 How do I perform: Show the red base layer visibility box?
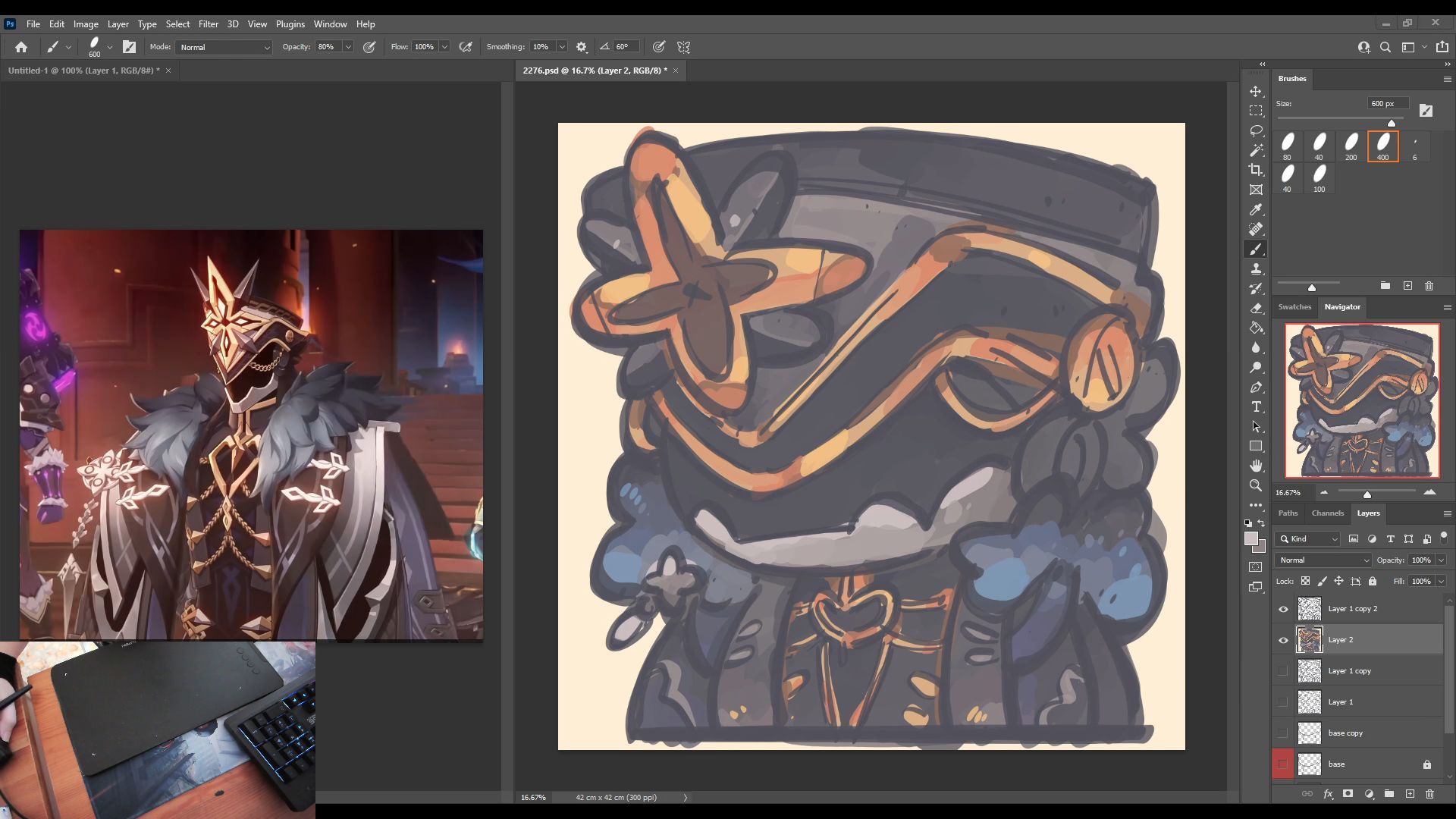(x=1283, y=764)
